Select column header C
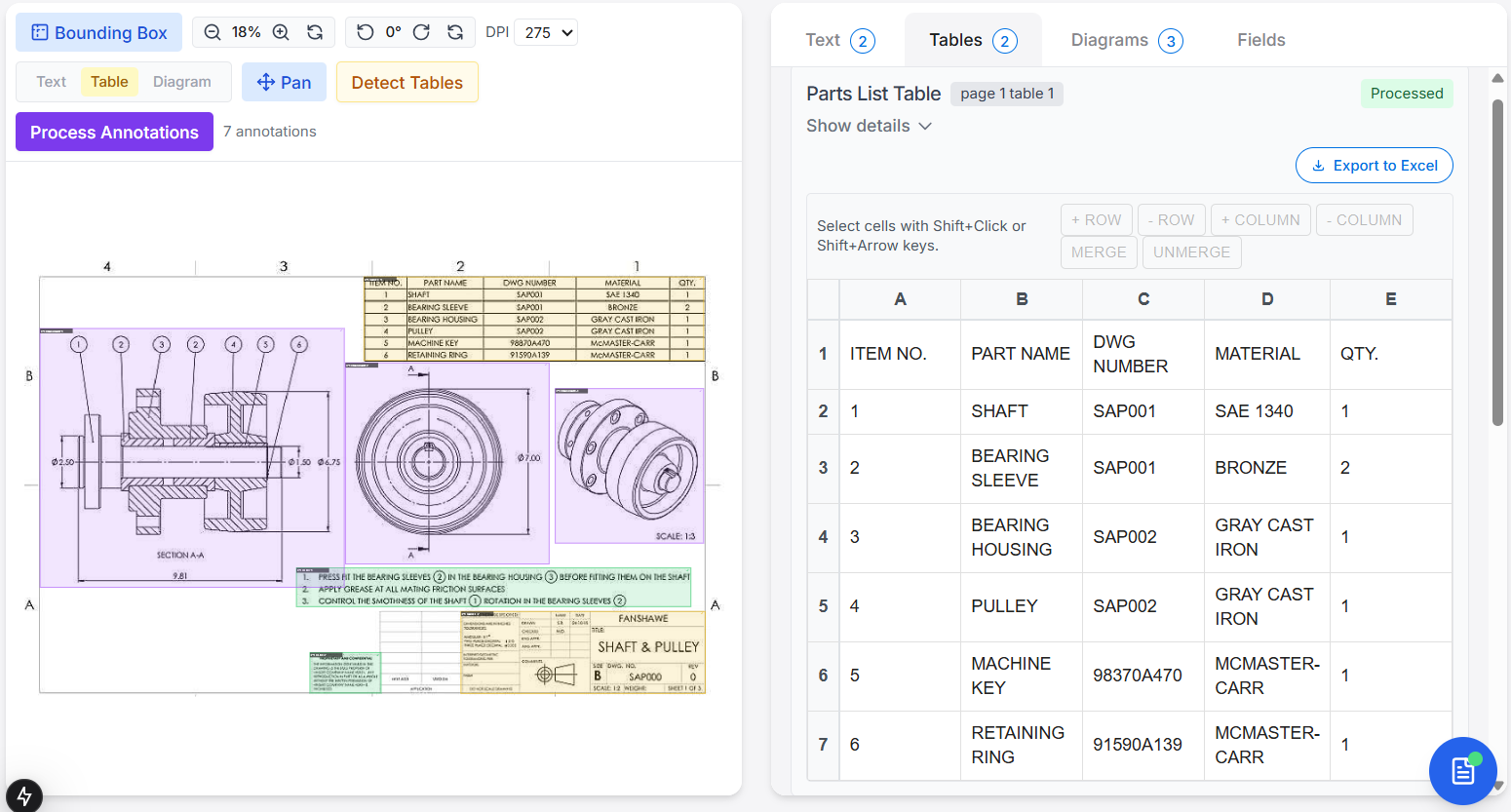This screenshot has height=812, width=1511. point(1143,299)
